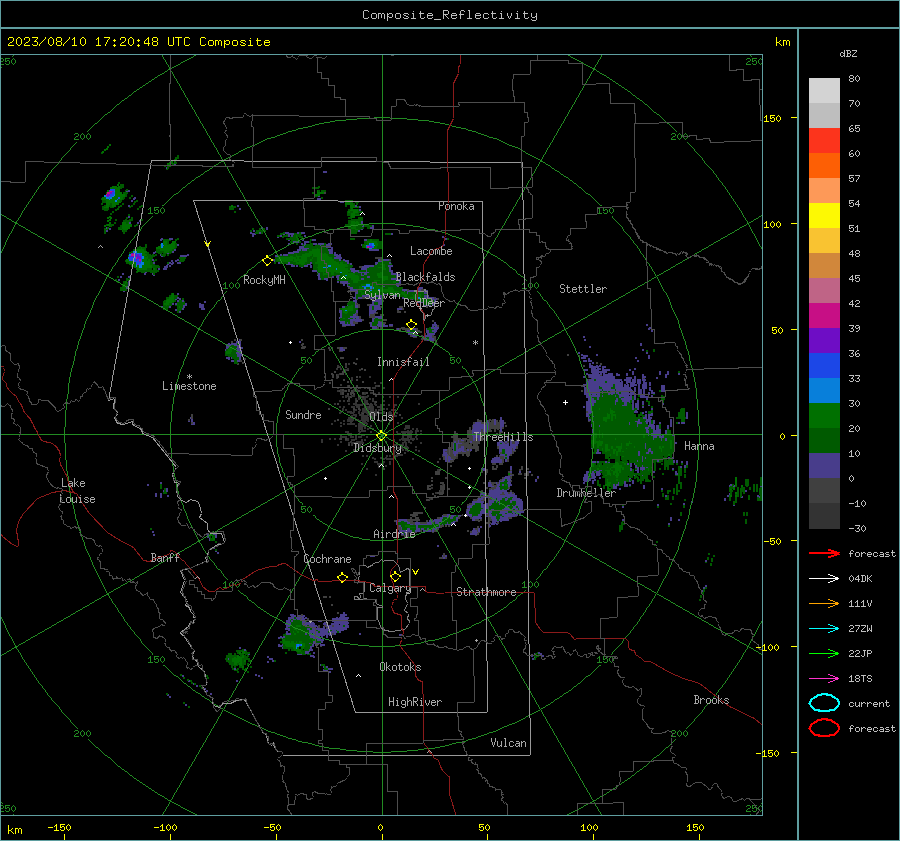This screenshot has height=841, width=900.
Task: Click the white asterisk marker above Limestone
Action: (x=189, y=377)
